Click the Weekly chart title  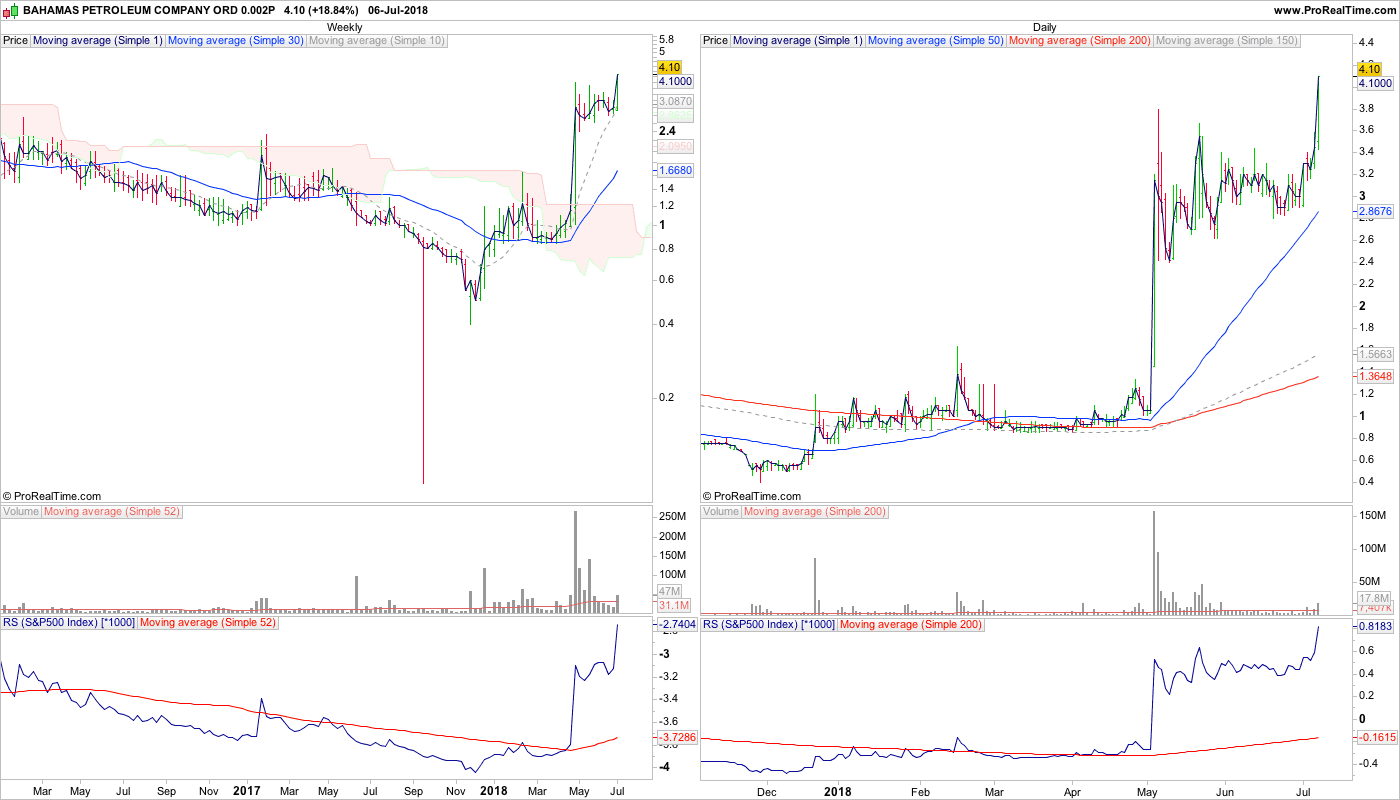[x=345, y=27]
